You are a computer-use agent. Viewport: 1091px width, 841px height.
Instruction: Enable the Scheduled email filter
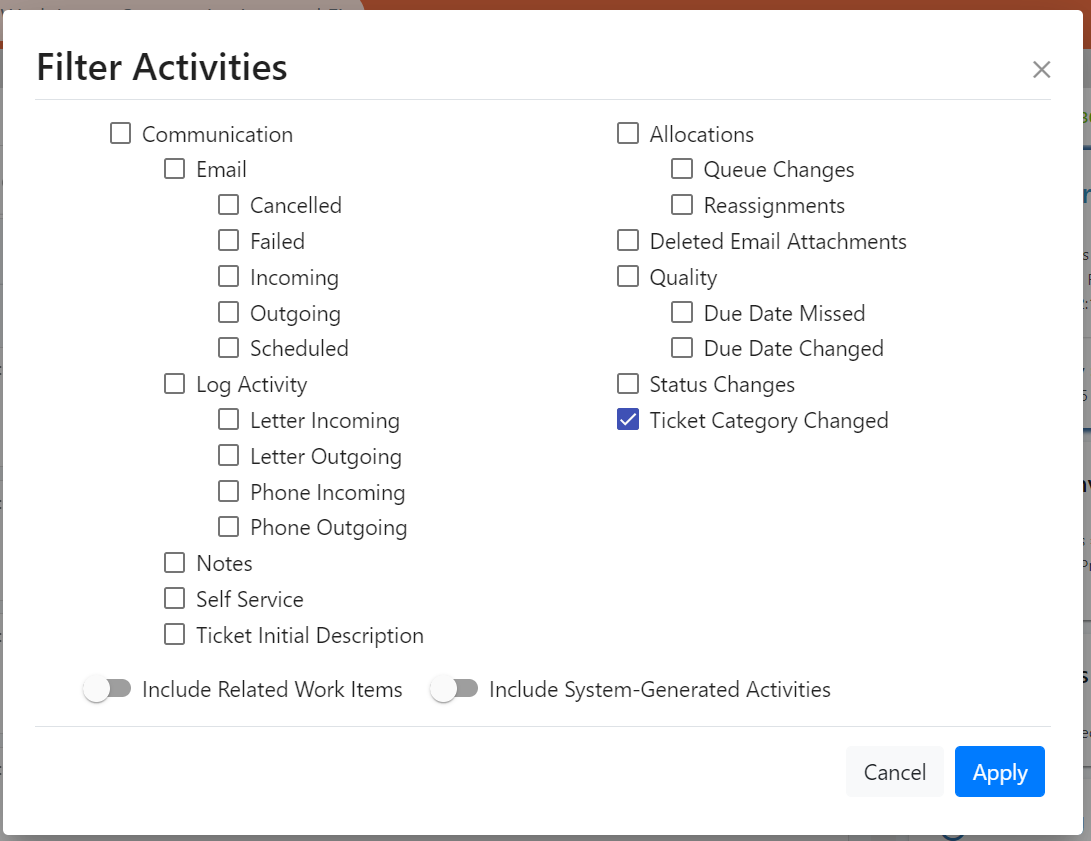pos(229,348)
